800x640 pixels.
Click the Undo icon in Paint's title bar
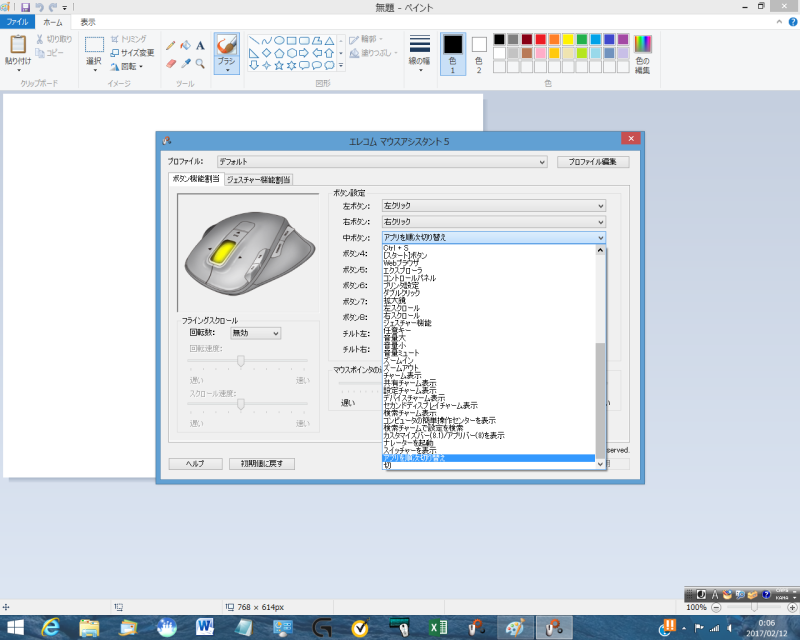(39, 7)
